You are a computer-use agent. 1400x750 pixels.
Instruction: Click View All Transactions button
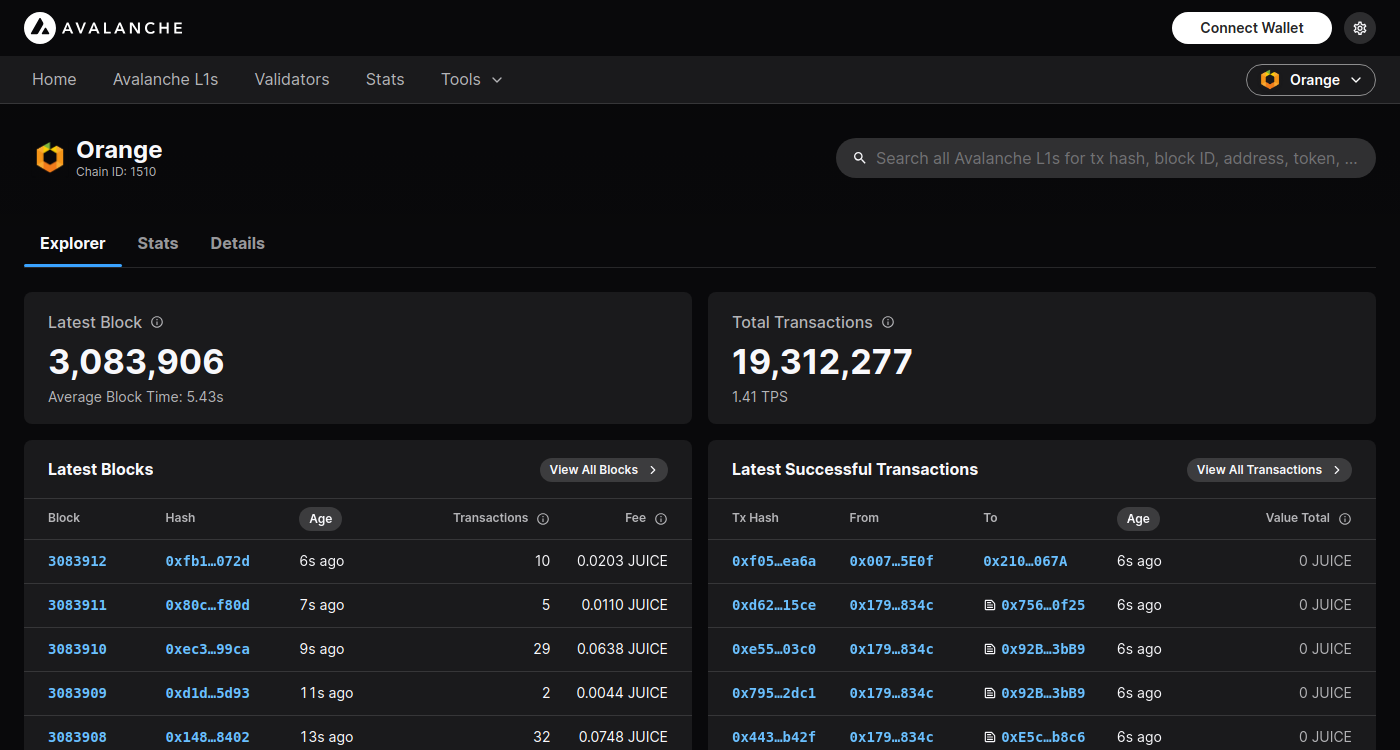(x=1268, y=470)
